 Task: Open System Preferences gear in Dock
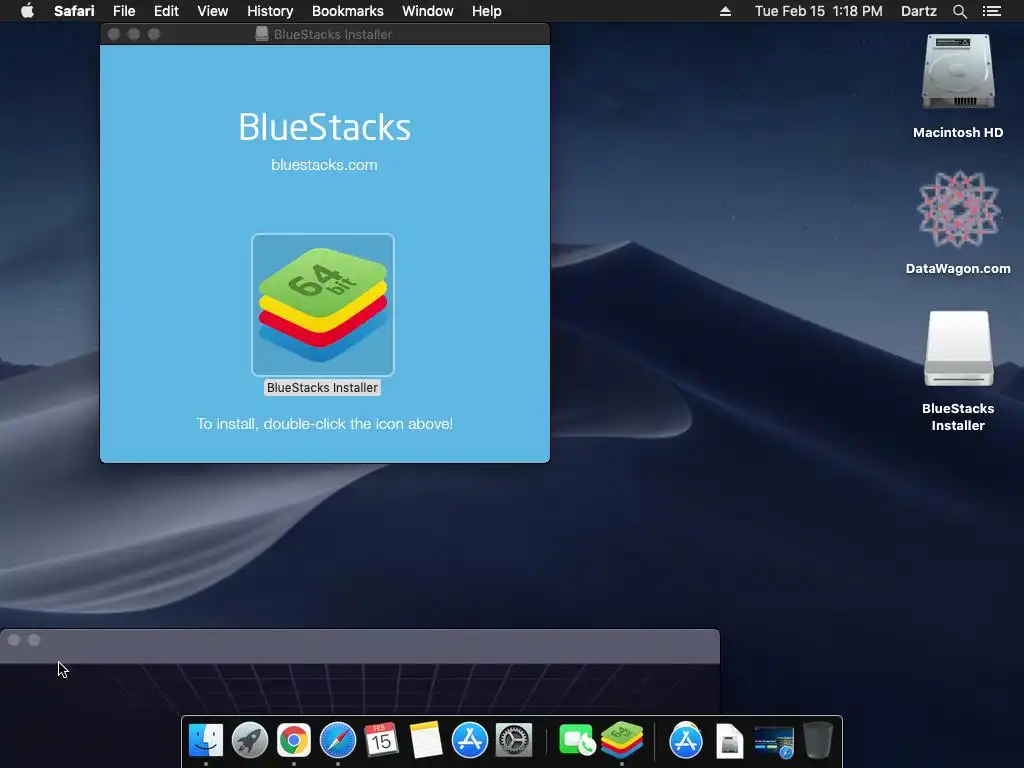coord(514,741)
